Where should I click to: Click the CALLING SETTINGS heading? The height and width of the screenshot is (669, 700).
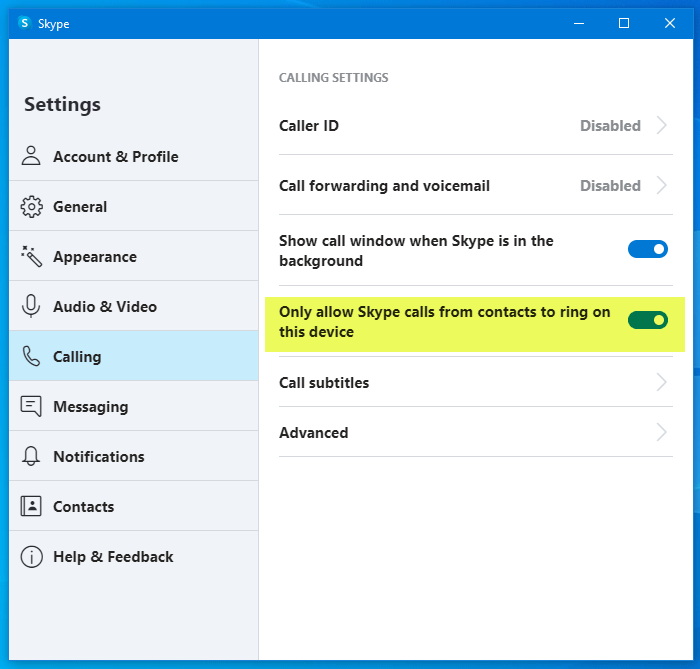[333, 78]
